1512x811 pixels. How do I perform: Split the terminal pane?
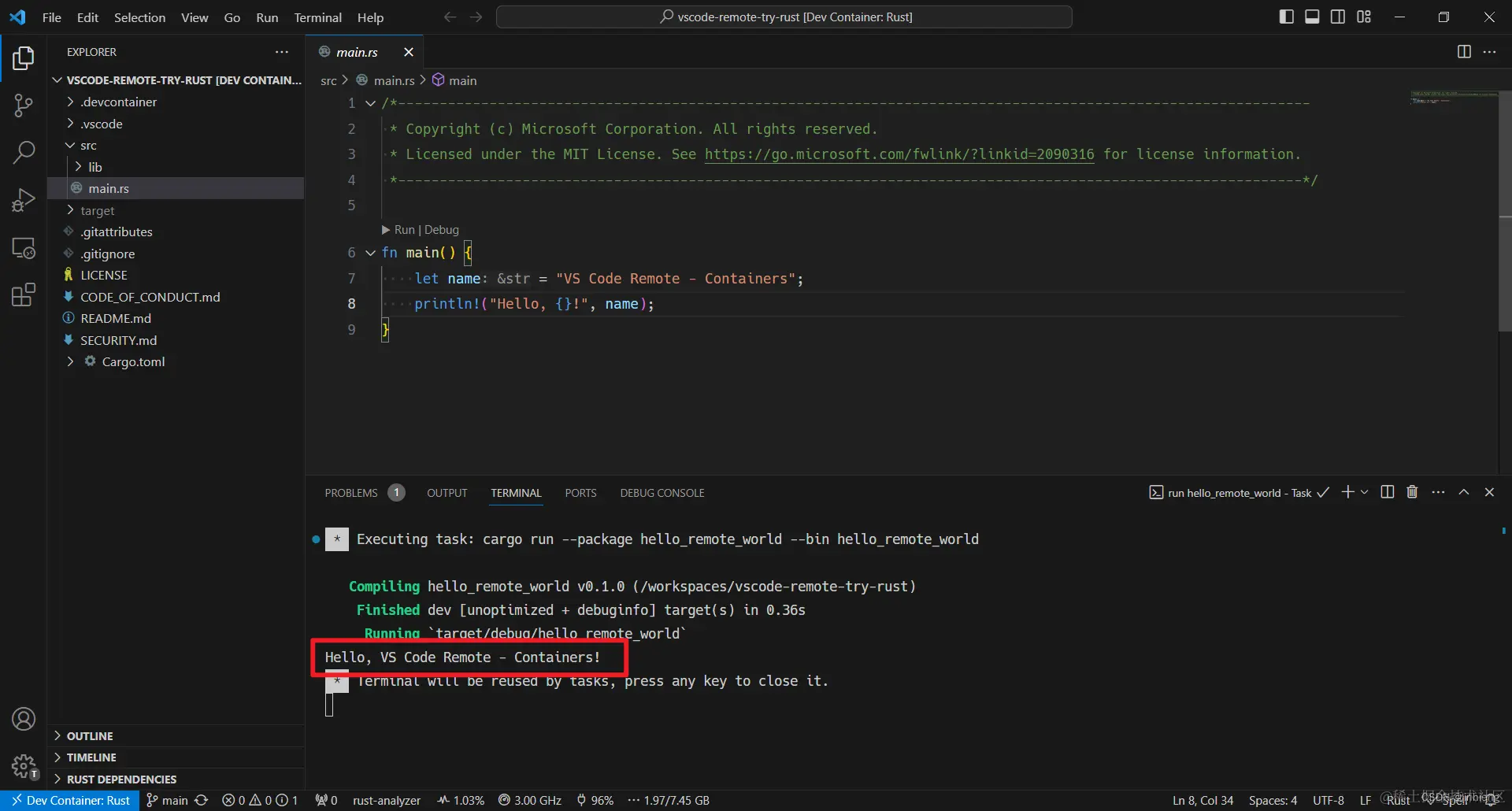pos(1388,492)
